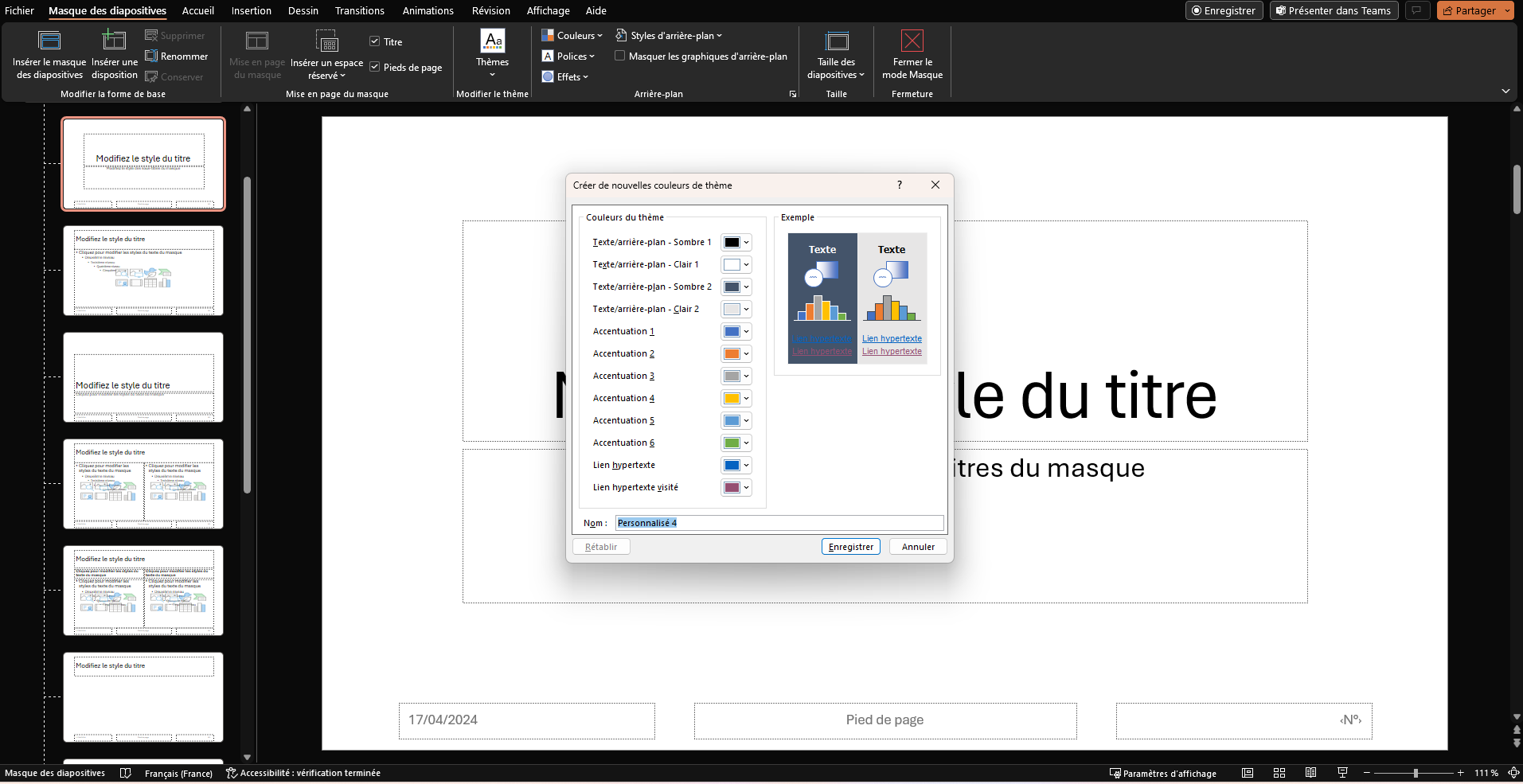Click Accentuation 3 gray swatch

coord(732,376)
